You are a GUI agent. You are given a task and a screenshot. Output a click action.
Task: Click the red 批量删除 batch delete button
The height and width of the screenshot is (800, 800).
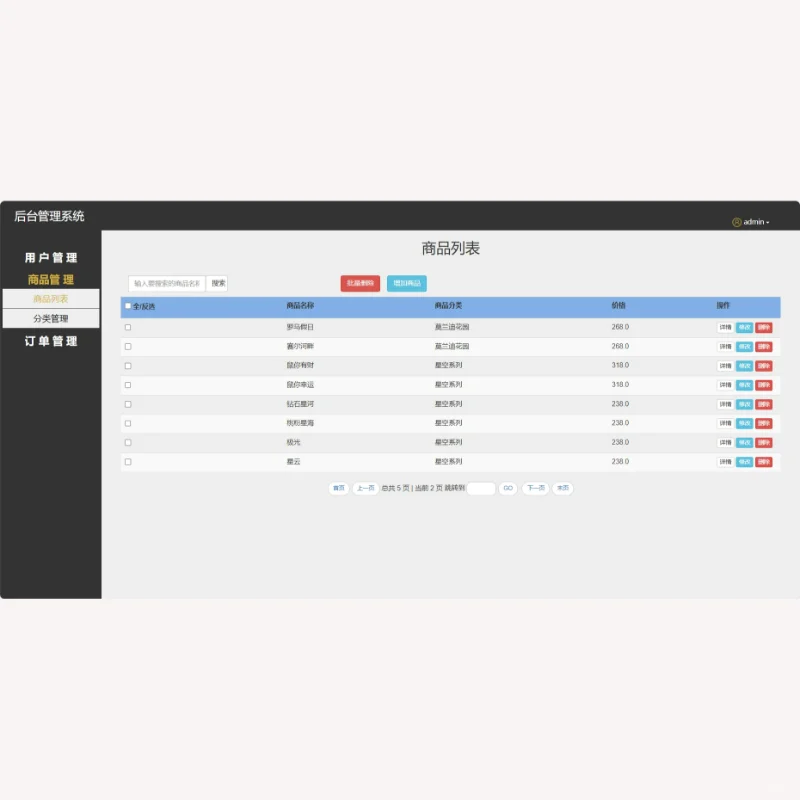click(x=362, y=283)
